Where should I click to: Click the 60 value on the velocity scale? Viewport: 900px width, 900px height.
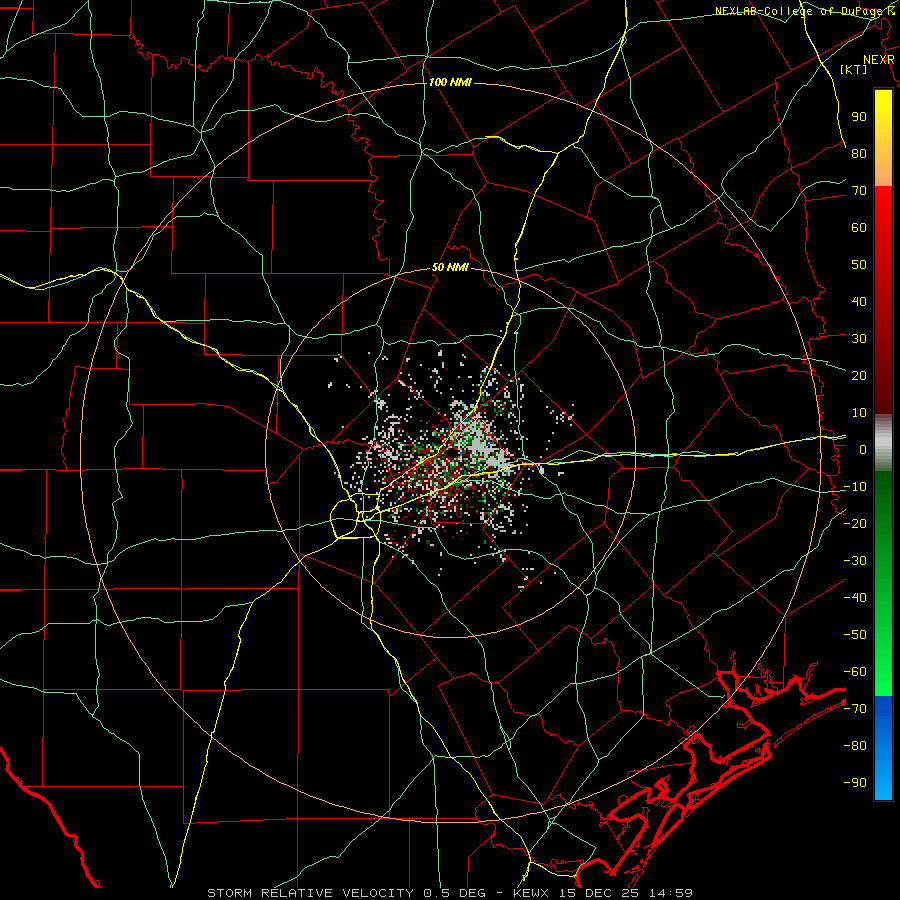[x=859, y=227]
